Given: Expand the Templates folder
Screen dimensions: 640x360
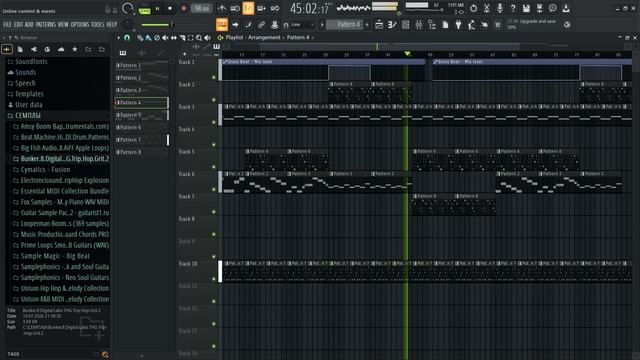Looking at the screenshot, I should [x=29, y=94].
